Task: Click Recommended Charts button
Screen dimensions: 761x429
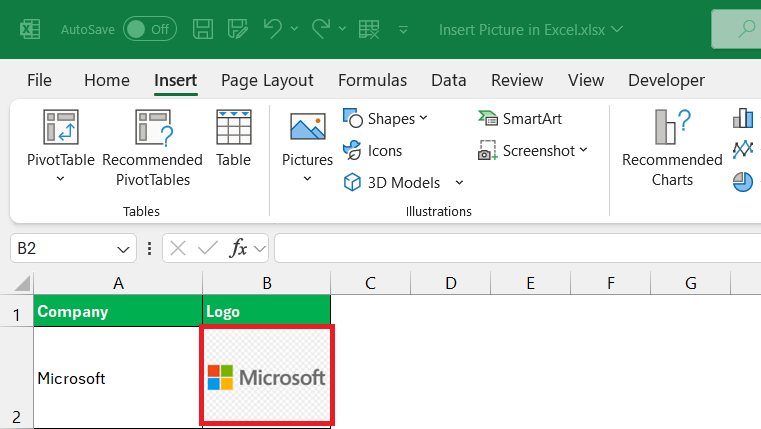Action: [672, 148]
